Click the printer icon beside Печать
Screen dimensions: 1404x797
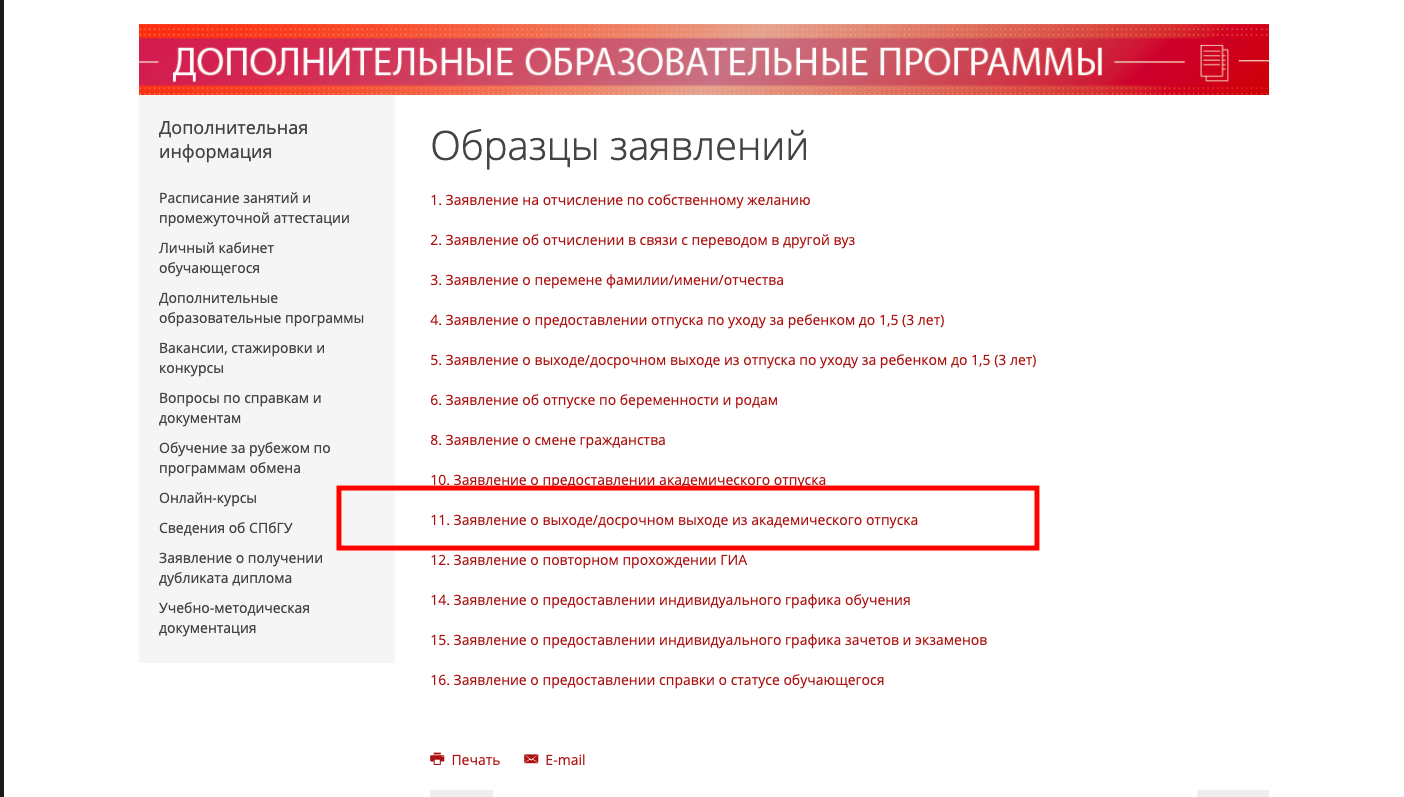[x=437, y=759]
